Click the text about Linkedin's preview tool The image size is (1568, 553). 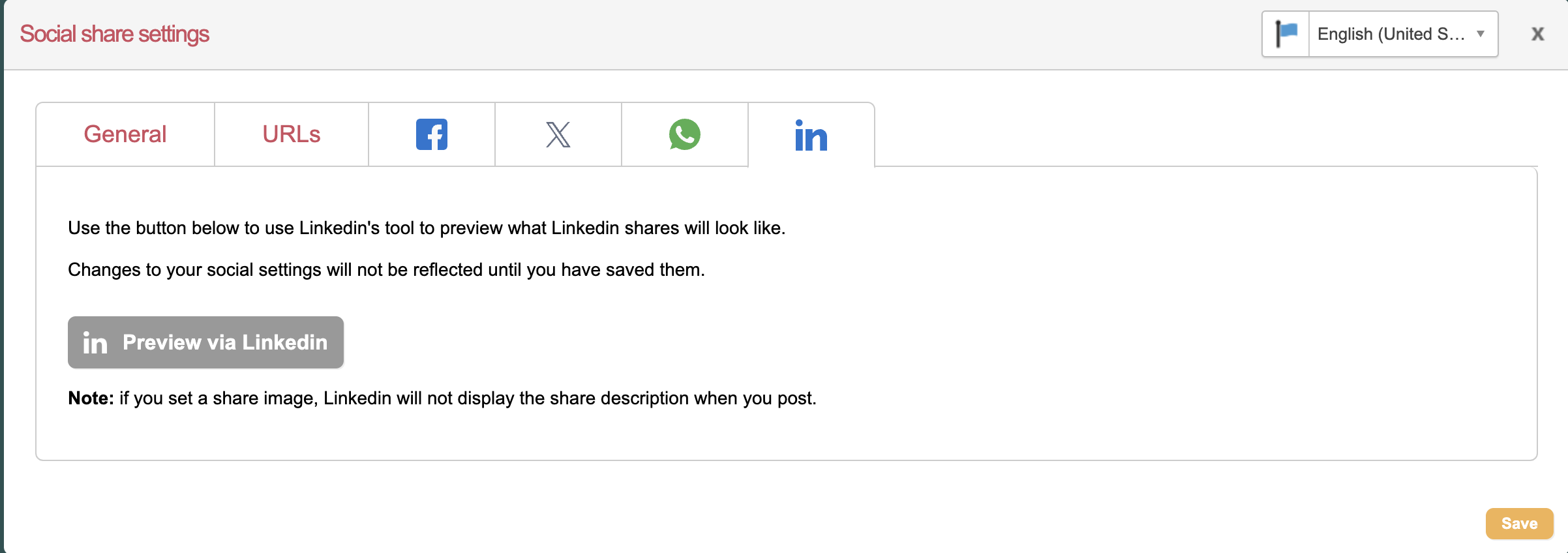[427, 228]
